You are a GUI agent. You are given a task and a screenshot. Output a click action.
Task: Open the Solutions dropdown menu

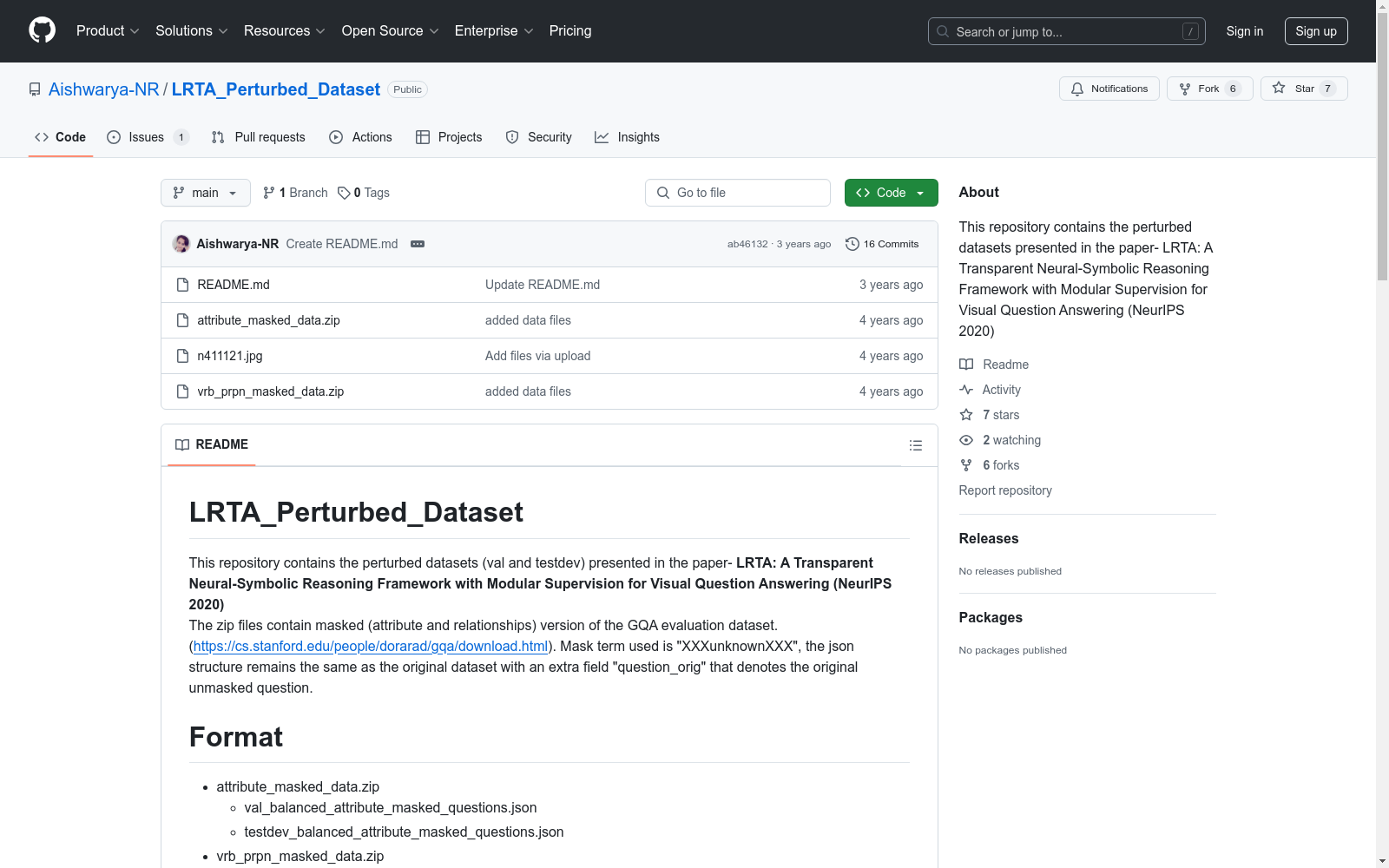191,31
